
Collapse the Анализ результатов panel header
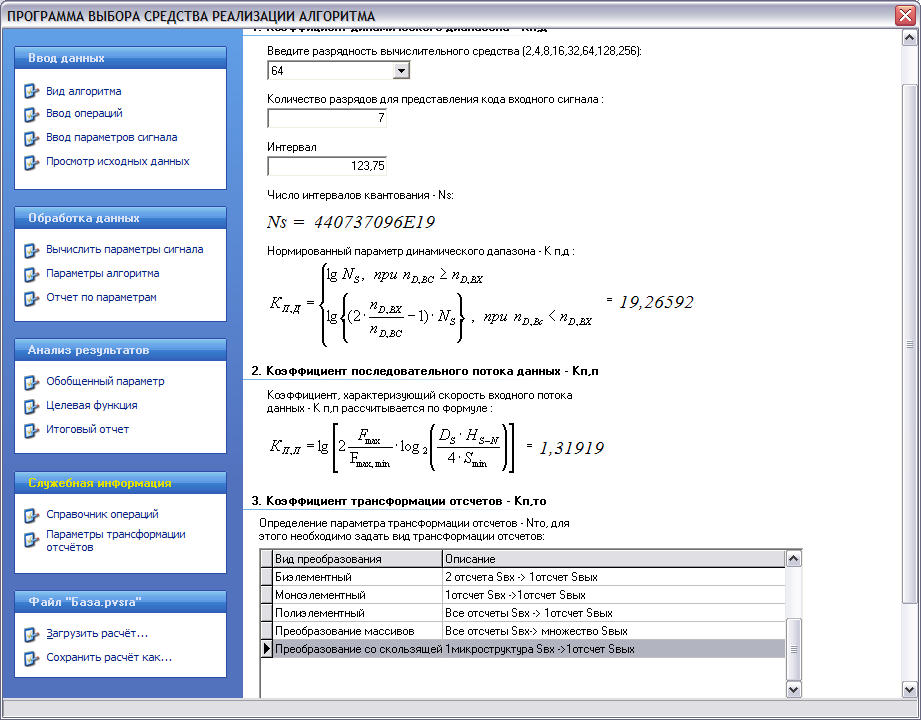[120, 349]
